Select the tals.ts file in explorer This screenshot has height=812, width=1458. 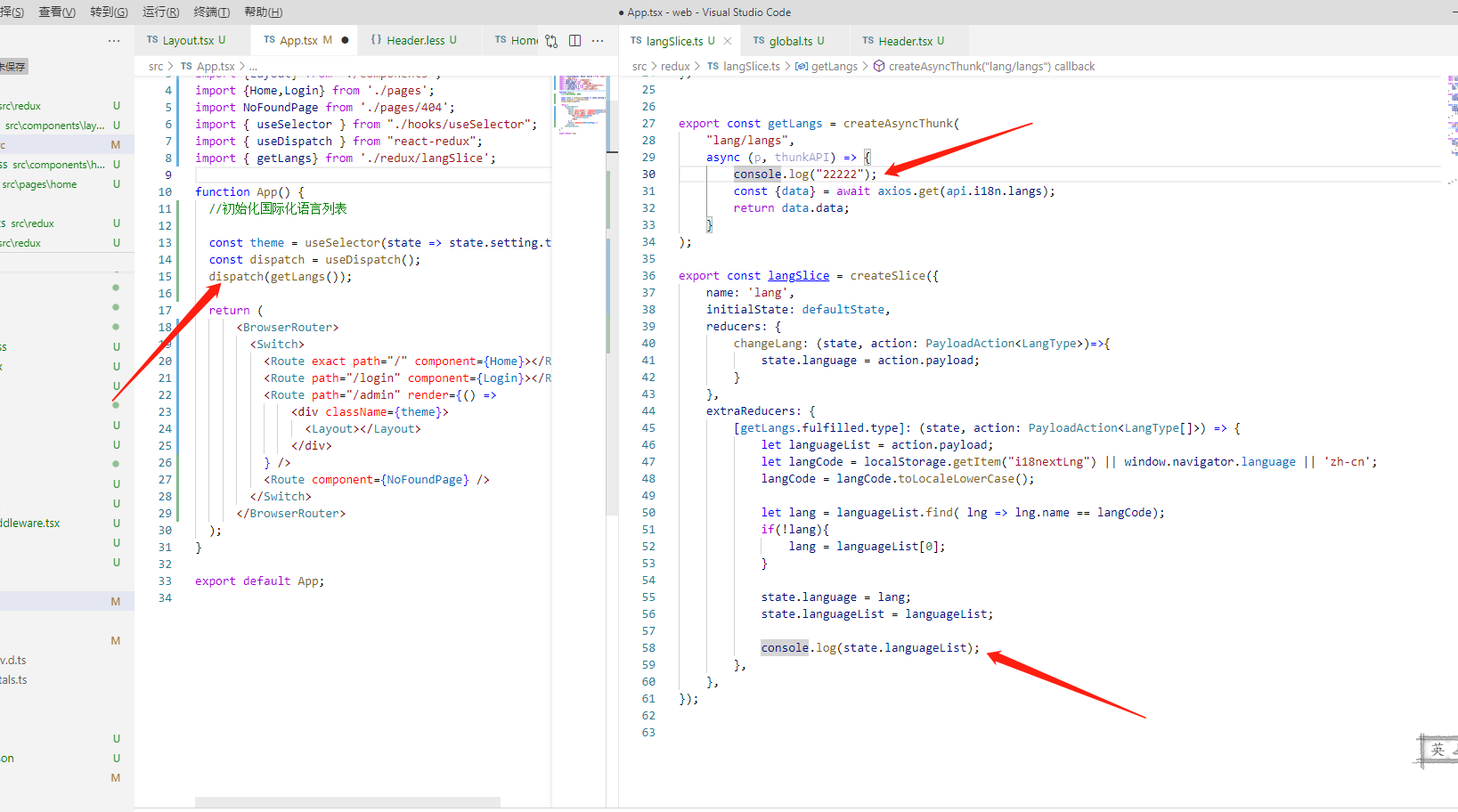[13, 680]
